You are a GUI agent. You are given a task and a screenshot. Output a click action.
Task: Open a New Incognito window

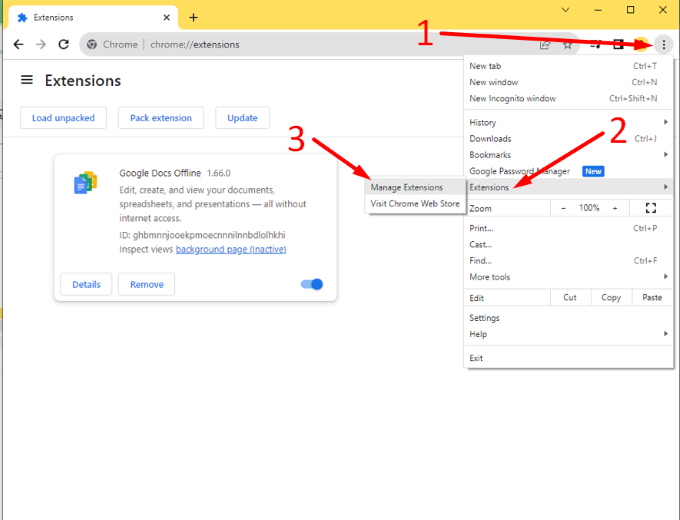click(x=569, y=98)
